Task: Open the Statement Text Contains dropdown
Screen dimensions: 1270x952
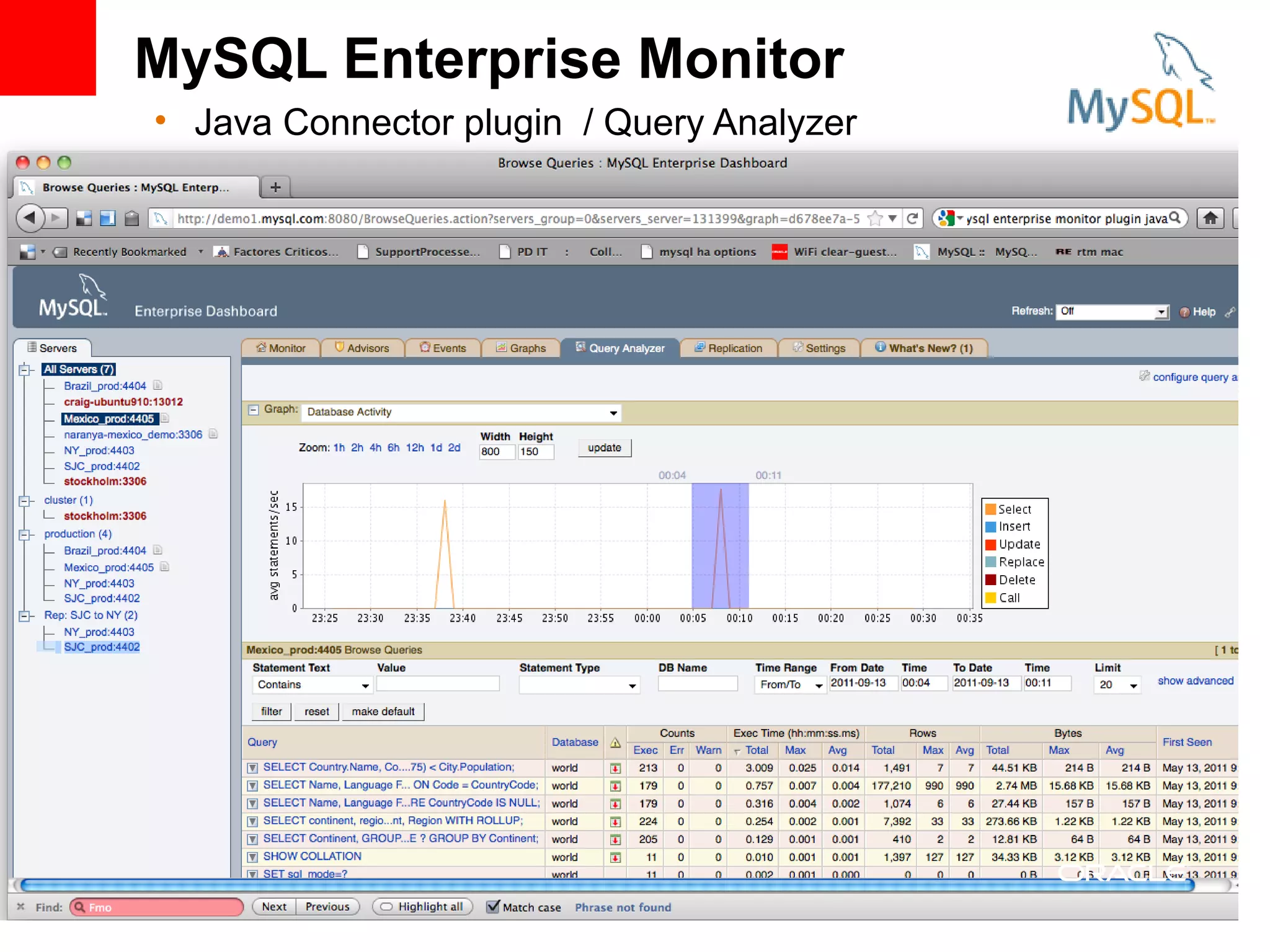Action: point(312,684)
